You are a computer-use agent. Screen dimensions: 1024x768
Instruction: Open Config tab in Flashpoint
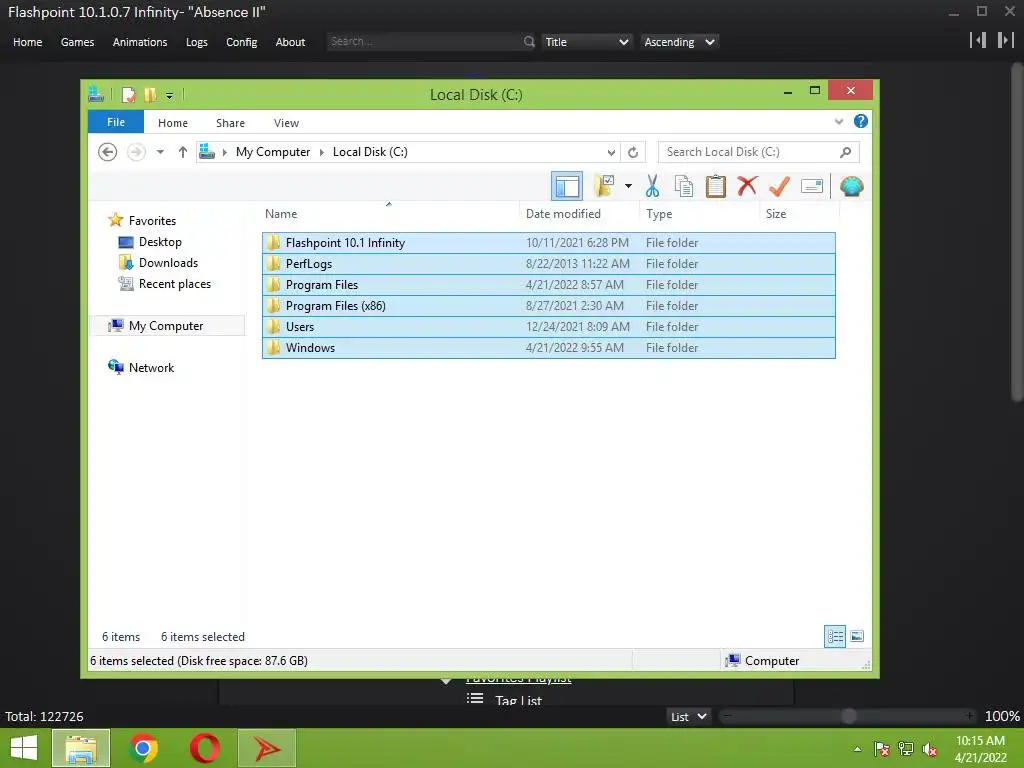pyautogui.click(x=242, y=42)
